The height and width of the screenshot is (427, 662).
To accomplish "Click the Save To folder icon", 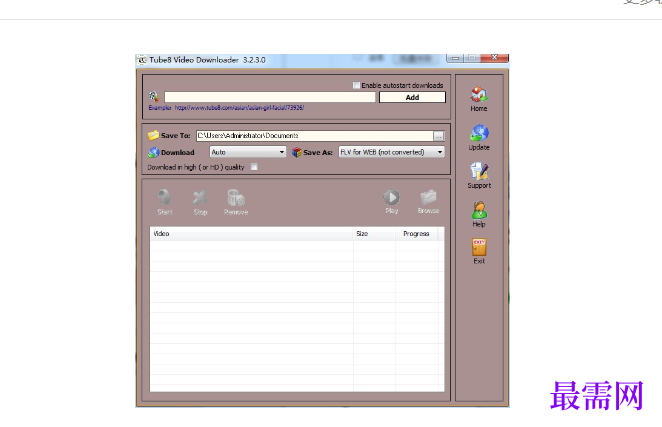I will coord(153,135).
